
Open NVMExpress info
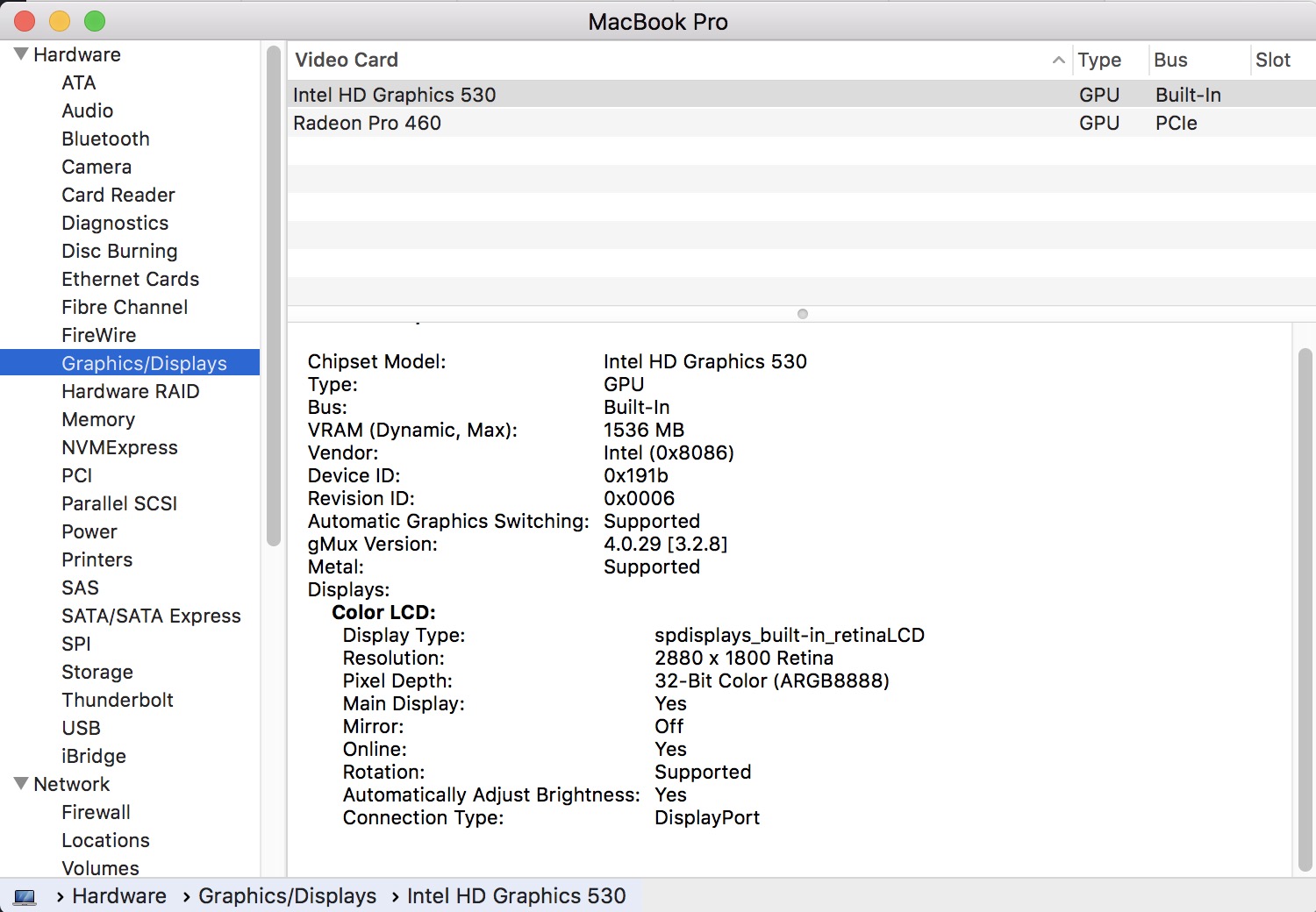pyautogui.click(x=119, y=447)
